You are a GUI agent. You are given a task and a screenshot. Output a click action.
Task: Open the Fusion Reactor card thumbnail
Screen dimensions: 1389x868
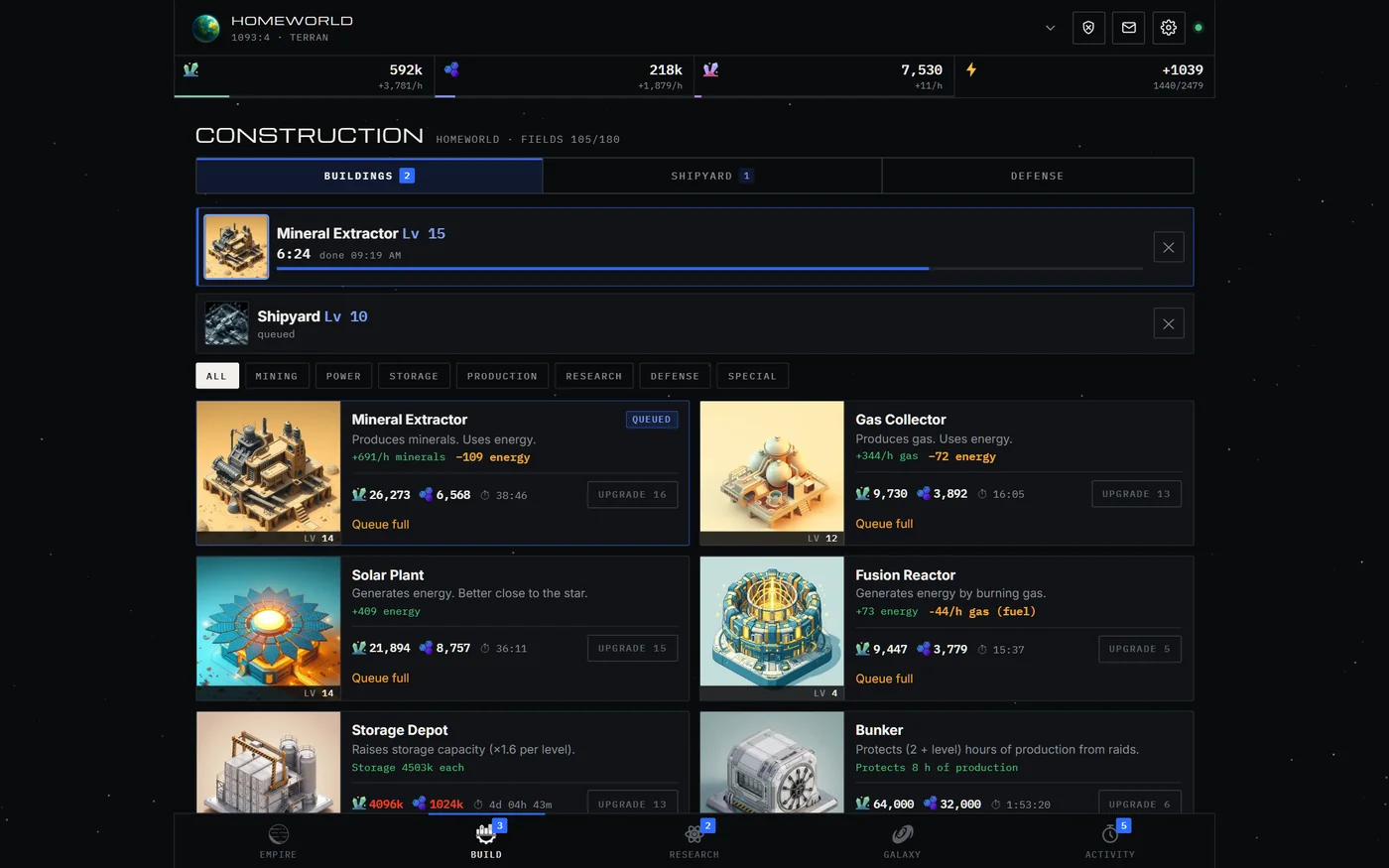tap(772, 628)
